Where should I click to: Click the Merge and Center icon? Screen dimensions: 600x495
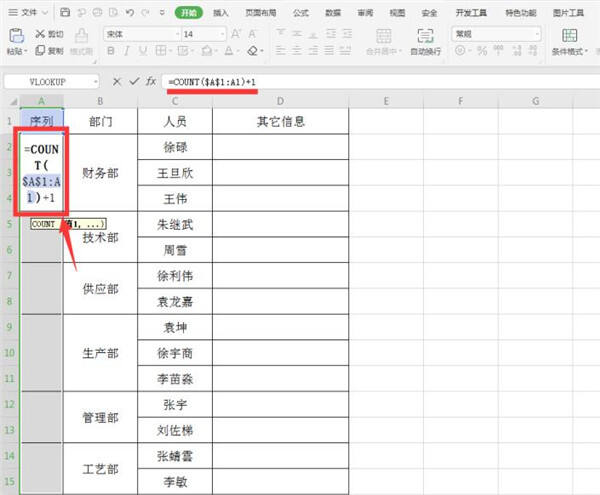(x=383, y=36)
